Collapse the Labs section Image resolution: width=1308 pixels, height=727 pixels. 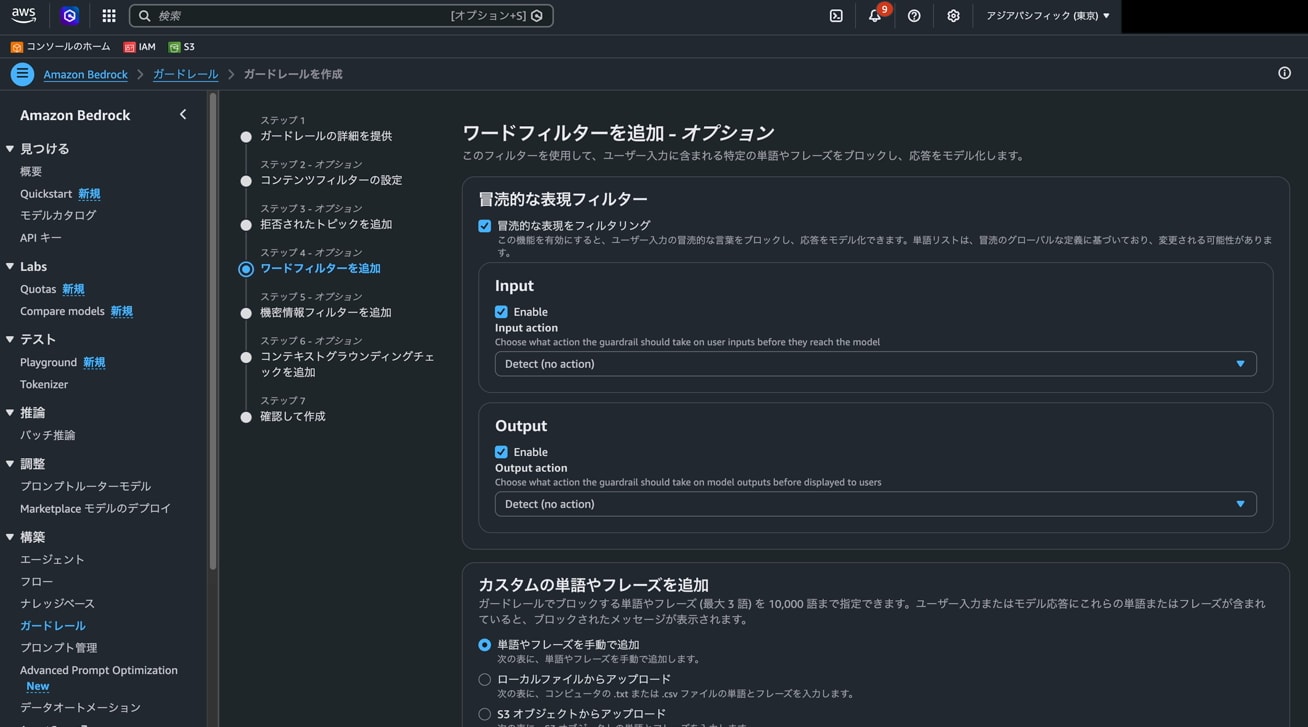(10, 266)
